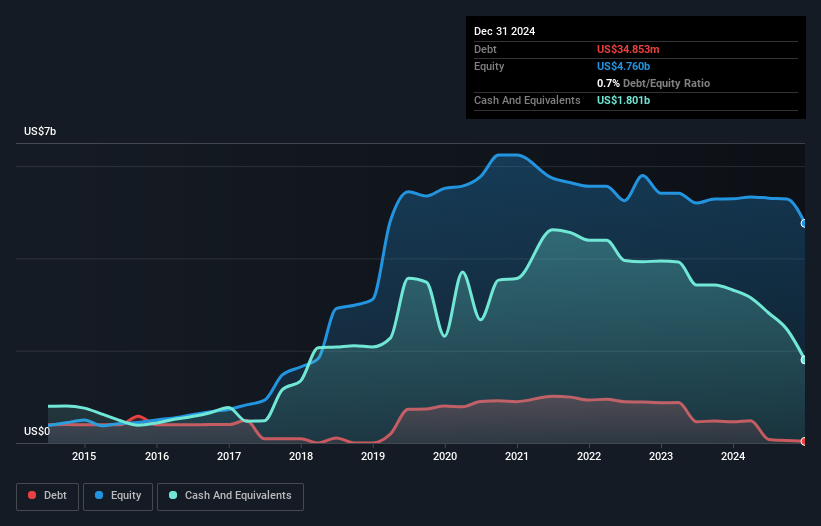Viewport: 821px width, 526px height.
Task: Click the Debt row label in tooltip
Action: [485, 49]
